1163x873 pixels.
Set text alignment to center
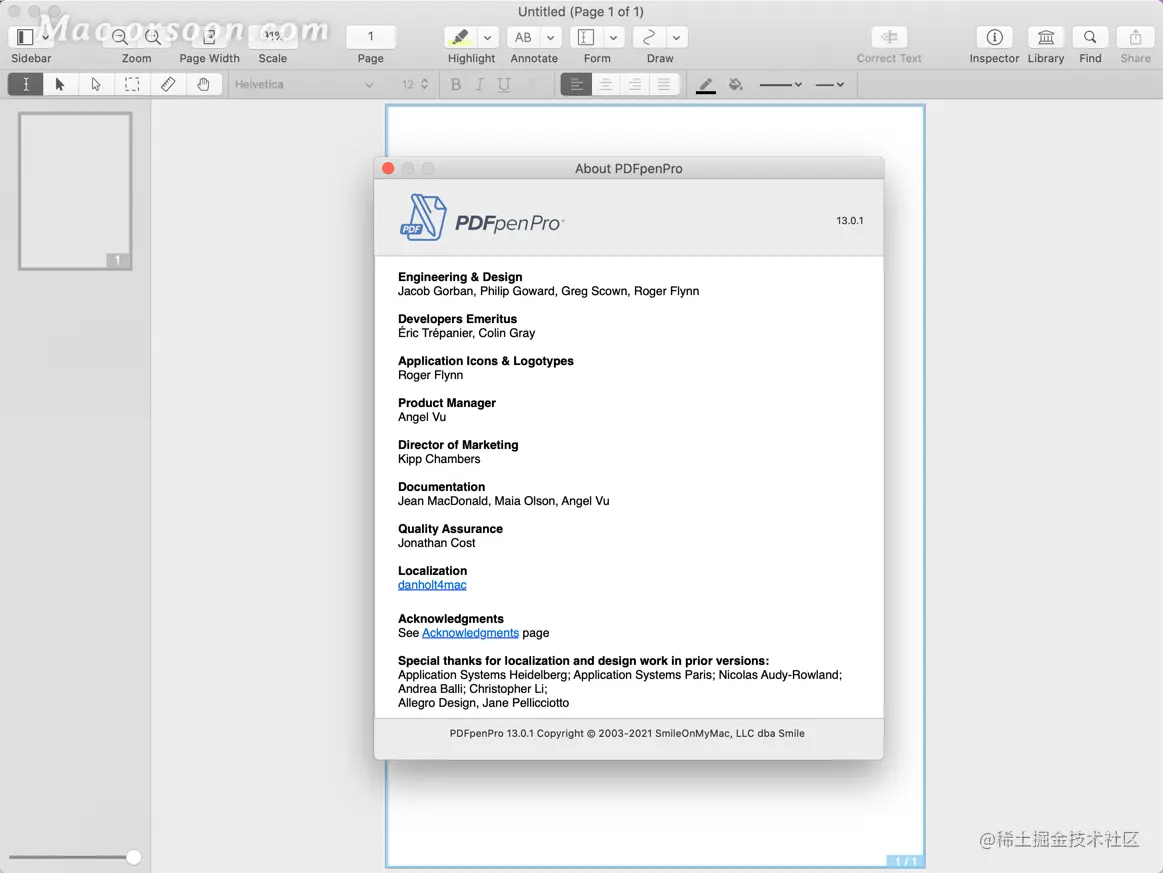point(606,85)
